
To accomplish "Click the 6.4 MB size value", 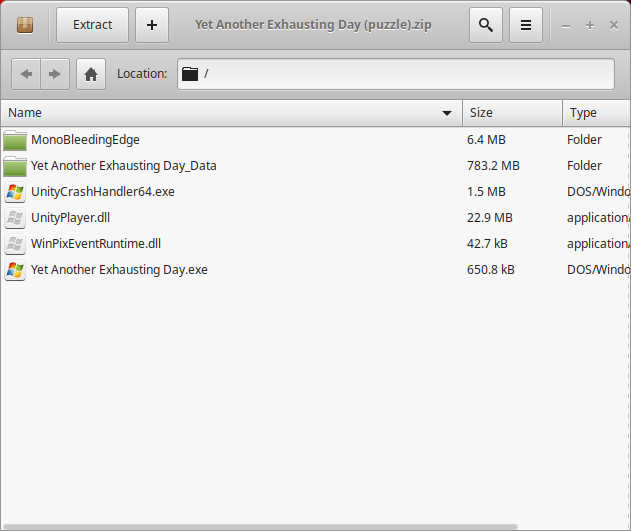I will 486,140.
